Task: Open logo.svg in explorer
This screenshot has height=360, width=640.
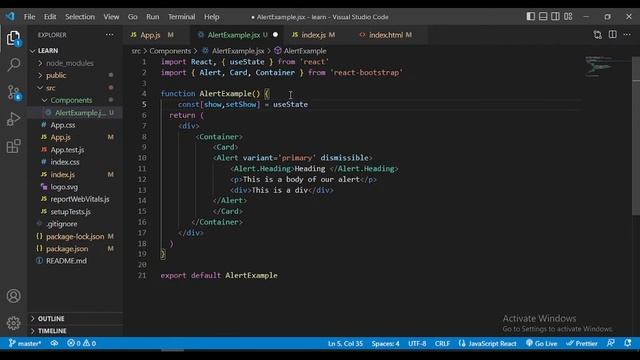Action: [76, 187]
